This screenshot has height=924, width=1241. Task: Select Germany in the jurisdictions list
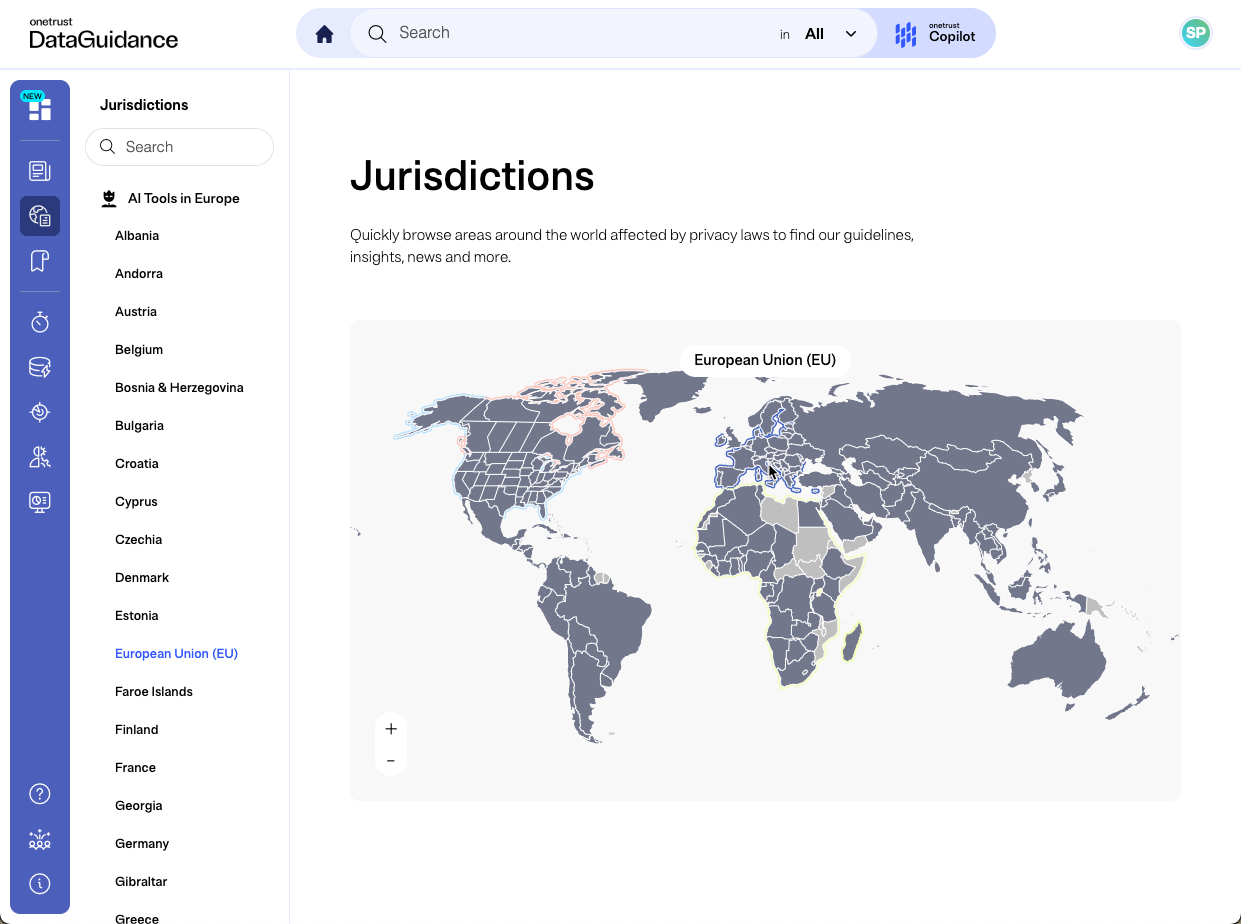pyautogui.click(x=142, y=844)
